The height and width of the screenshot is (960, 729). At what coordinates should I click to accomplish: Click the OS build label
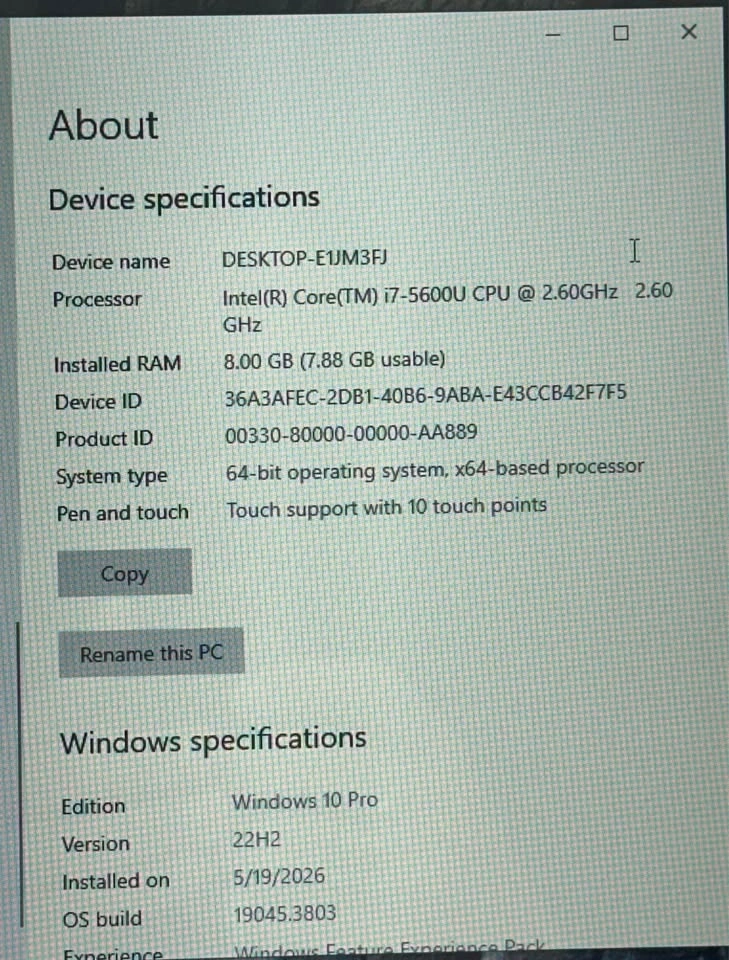coord(102,918)
